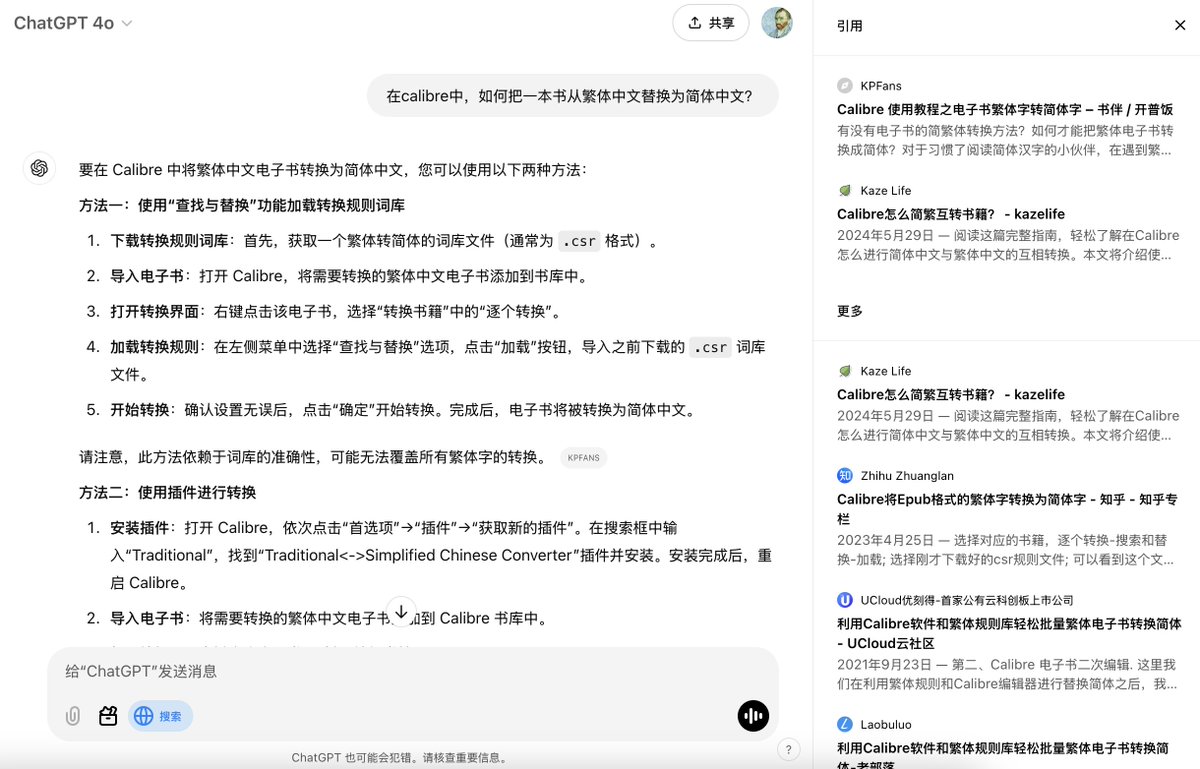Open the ChatGPT 4o model selector
Viewport: 1200px width, 769px height.
click(x=72, y=23)
